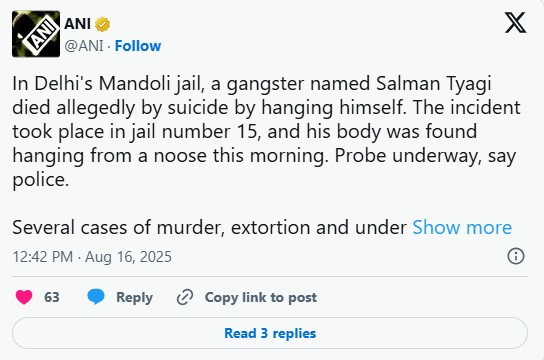Follow the ANI account
Image resolution: width=544 pixels, height=360 pixels.
tap(138, 46)
